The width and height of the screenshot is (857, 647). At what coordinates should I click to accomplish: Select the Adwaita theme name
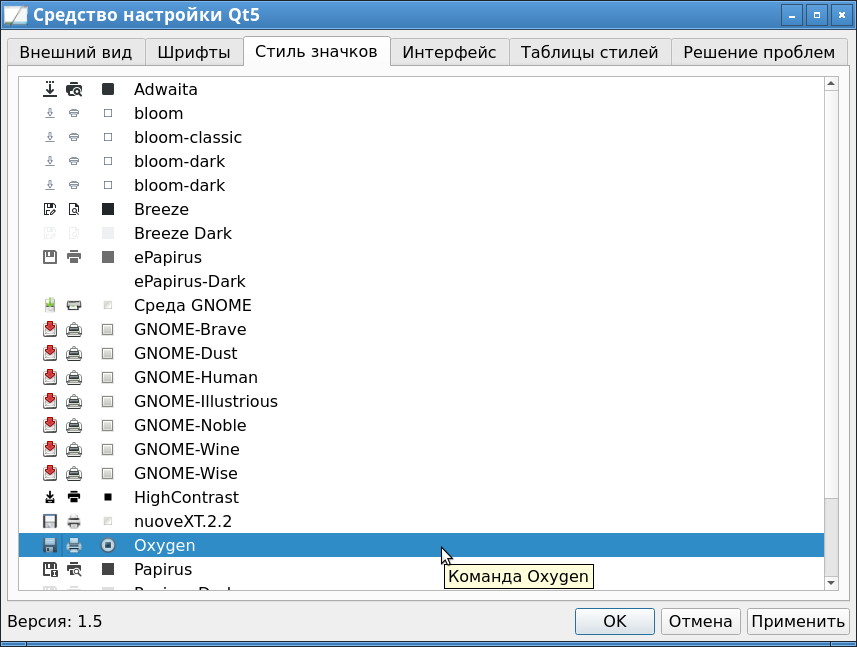tap(166, 89)
